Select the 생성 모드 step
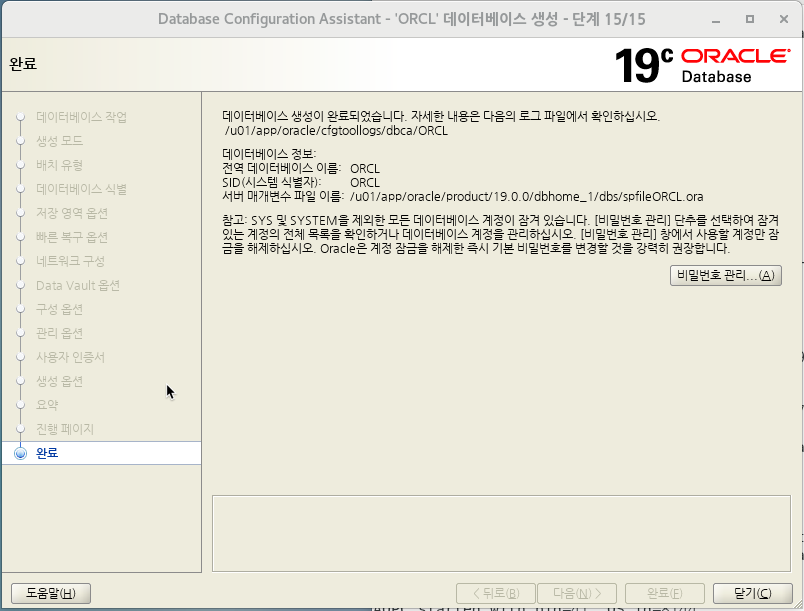This screenshot has width=804, height=611. [59, 141]
